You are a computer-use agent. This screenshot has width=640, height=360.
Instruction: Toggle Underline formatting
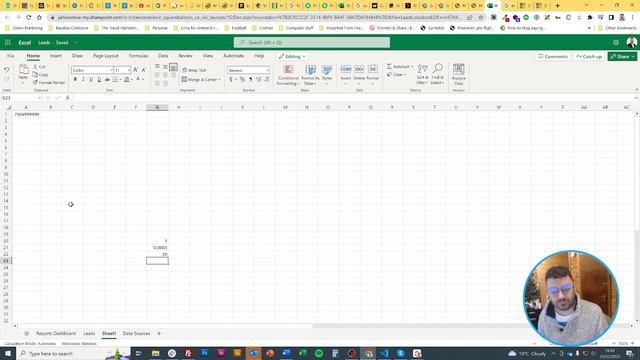pyautogui.click(x=91, y=80)
